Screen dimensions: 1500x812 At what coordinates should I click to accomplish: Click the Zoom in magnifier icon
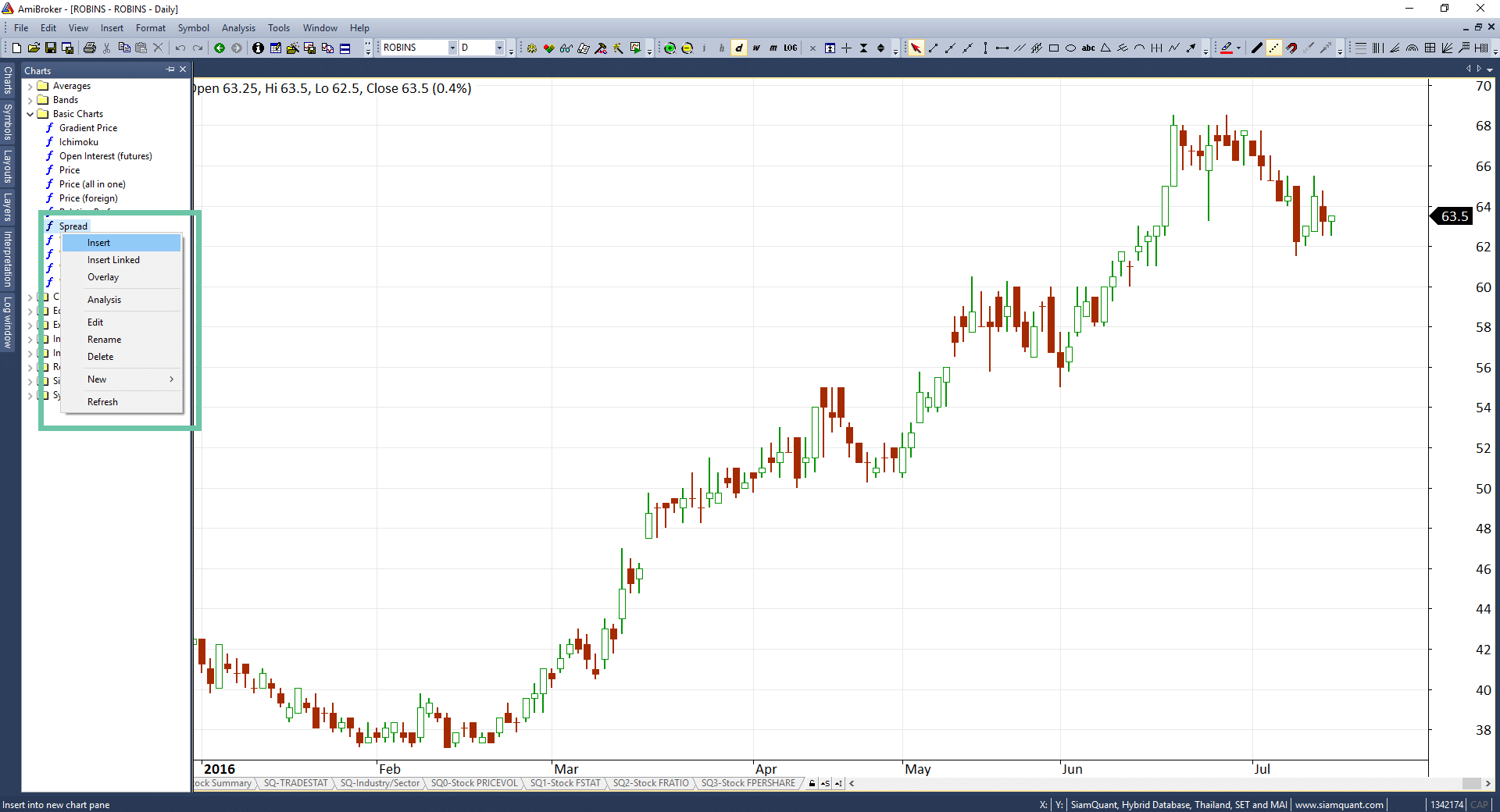pos(670,48)
